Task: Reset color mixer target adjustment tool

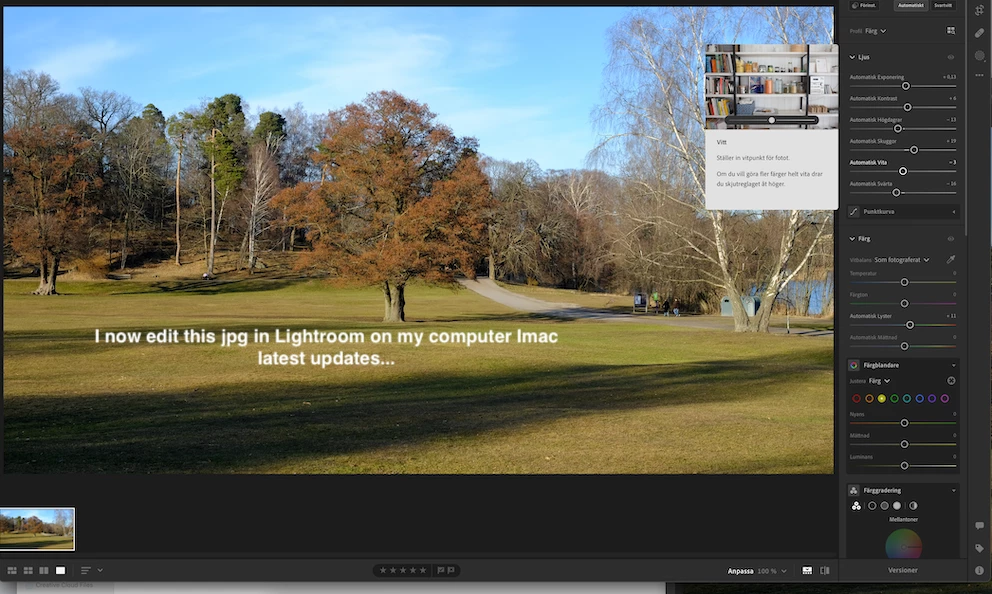Action: tap(951, 381)
